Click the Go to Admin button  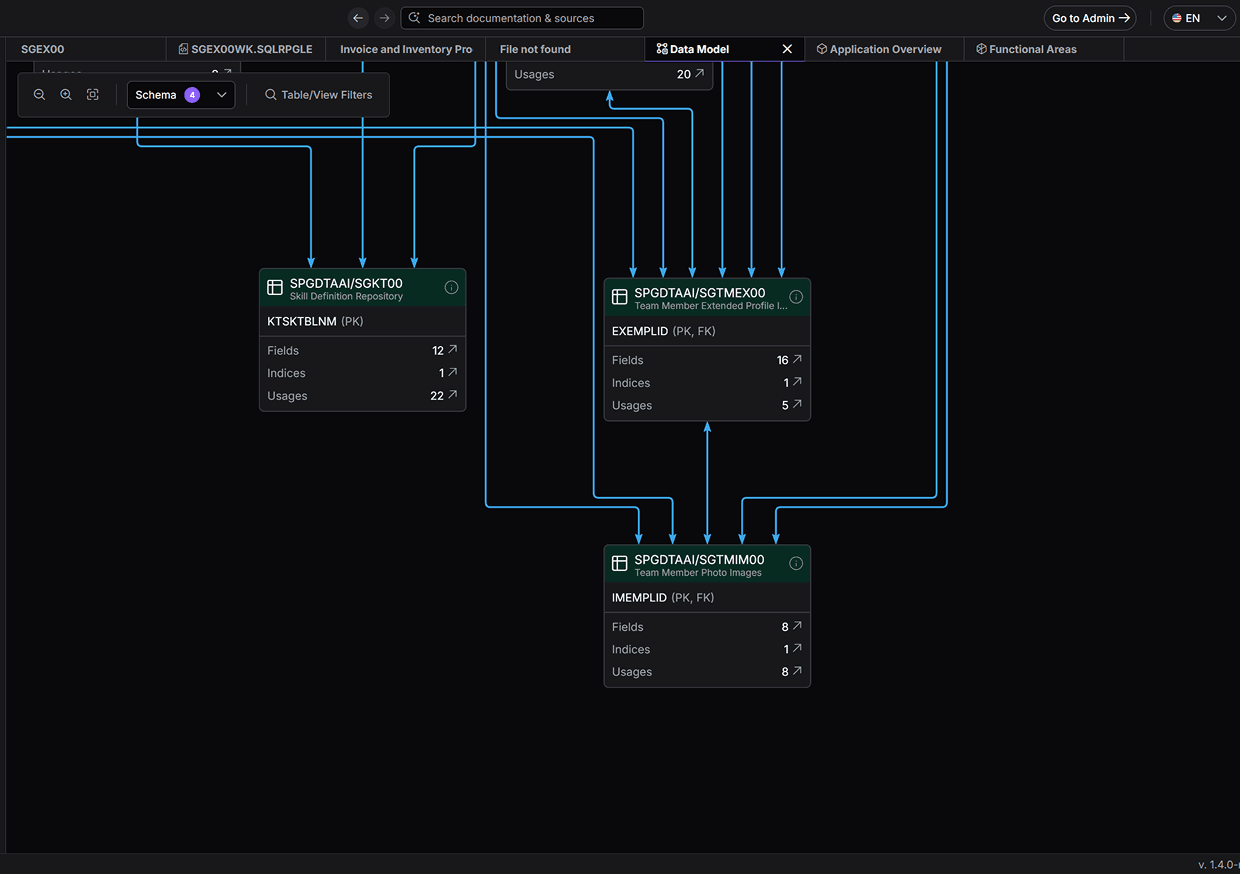pos(1090,17)
